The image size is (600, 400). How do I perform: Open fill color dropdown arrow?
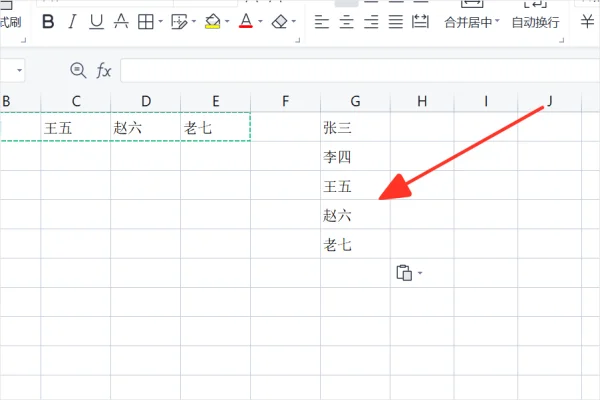[x=227, y=21]
